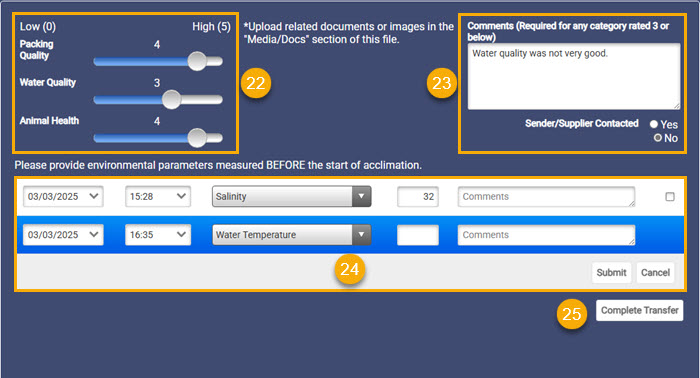This screenshot has width=700, height=378.
Task: Click the 'Upload related documents' note text
Action: (349, 33)
